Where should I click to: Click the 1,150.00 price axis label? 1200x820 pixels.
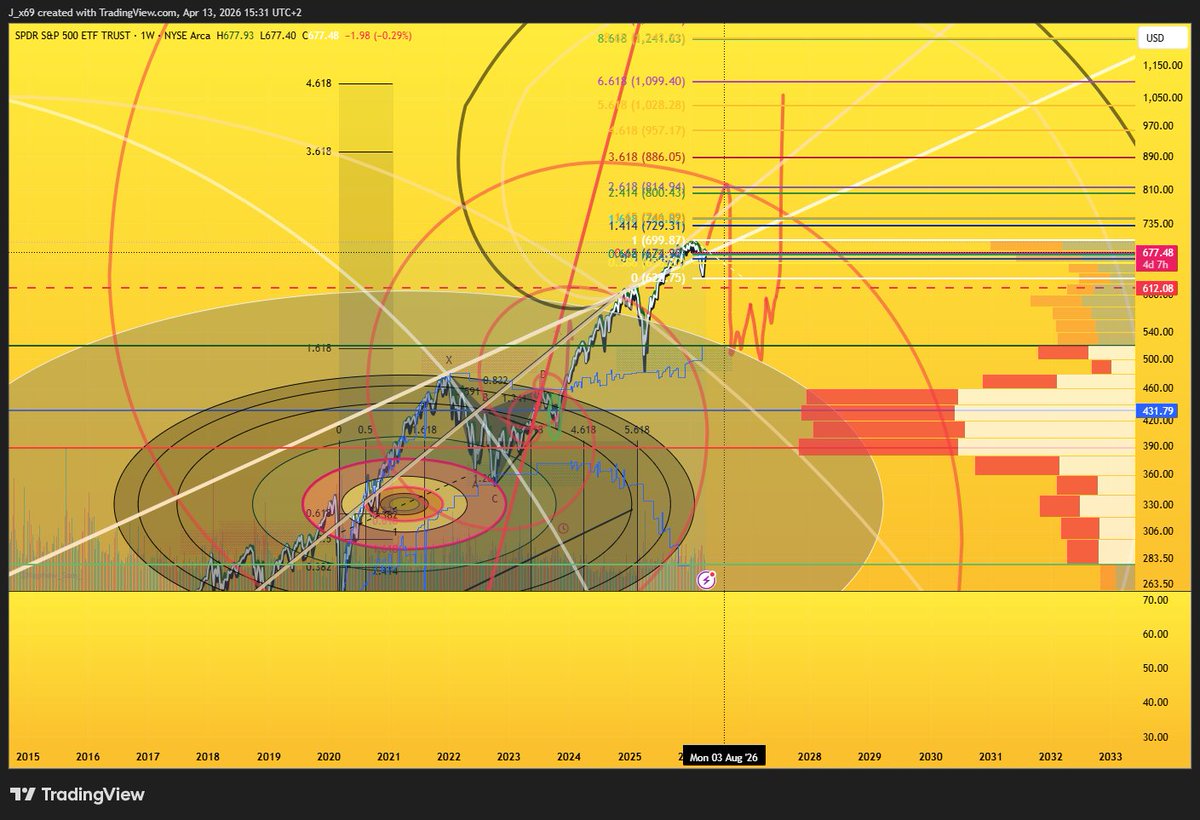[x=1165, y=65]
